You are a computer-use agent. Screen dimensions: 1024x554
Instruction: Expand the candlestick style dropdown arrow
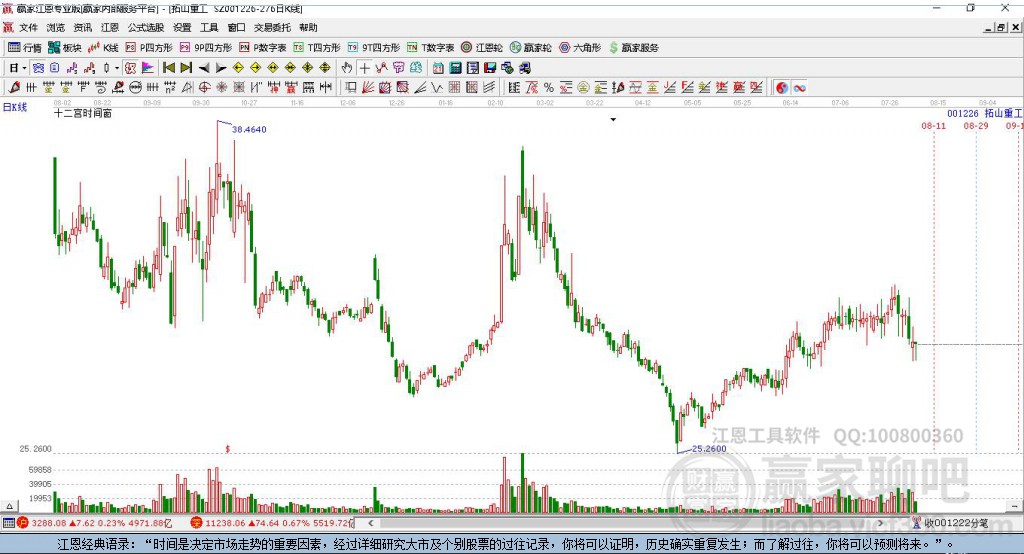click(117, 68)
